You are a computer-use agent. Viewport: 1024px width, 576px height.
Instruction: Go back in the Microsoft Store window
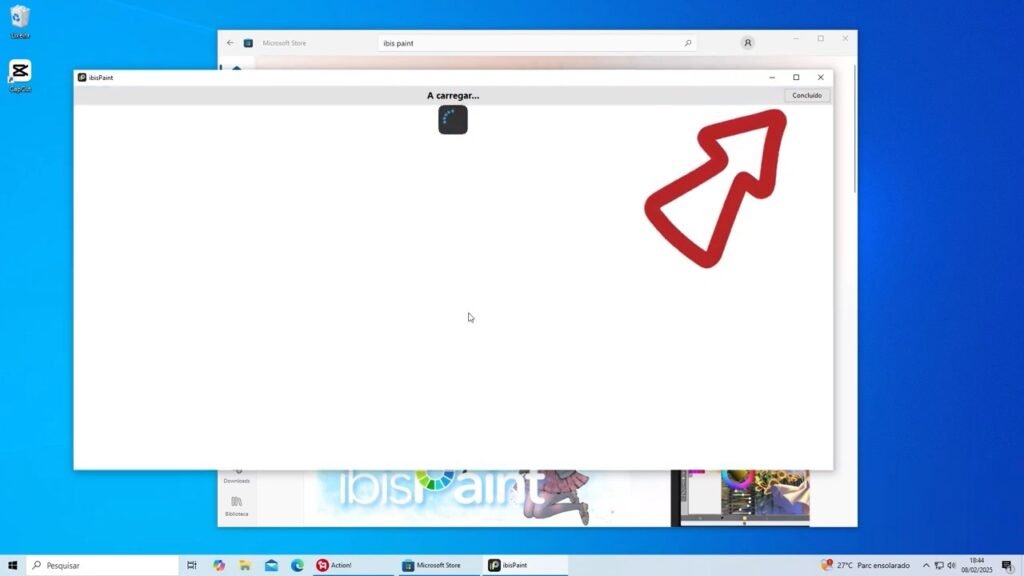point(230,43)
